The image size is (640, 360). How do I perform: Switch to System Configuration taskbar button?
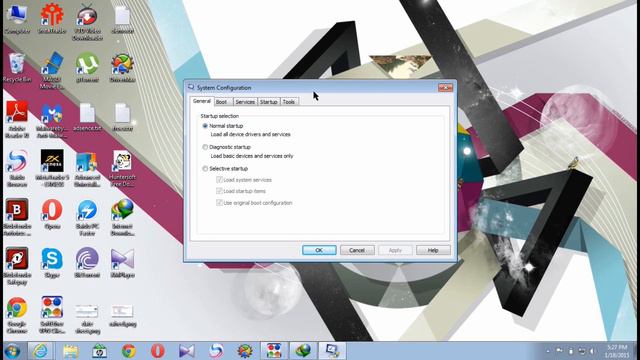[x=332, y=351]
